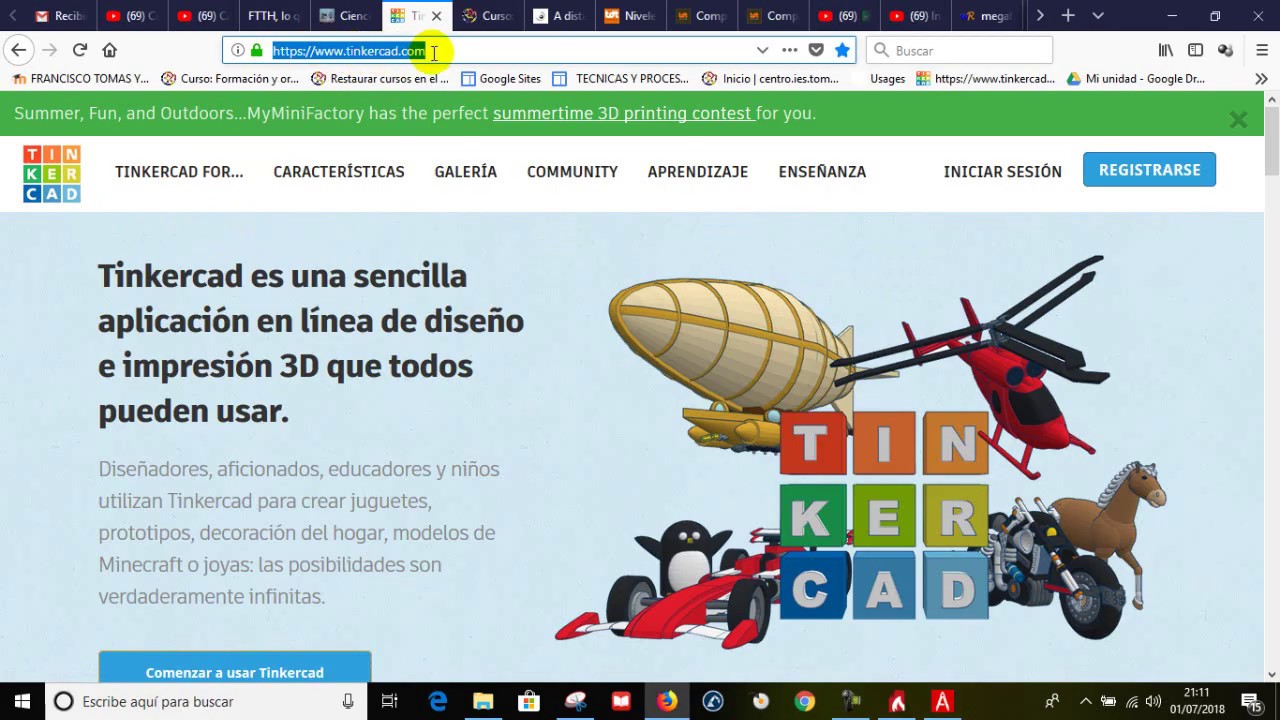Open page actions three-dots menu
1280x720 pixels.
[790, 50]
